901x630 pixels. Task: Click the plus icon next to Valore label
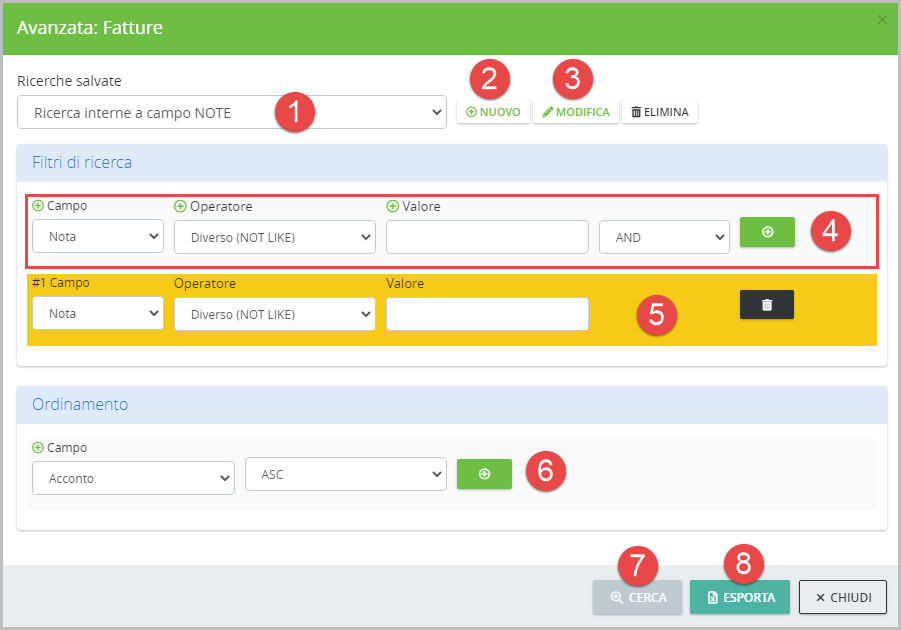click(392, 207)
